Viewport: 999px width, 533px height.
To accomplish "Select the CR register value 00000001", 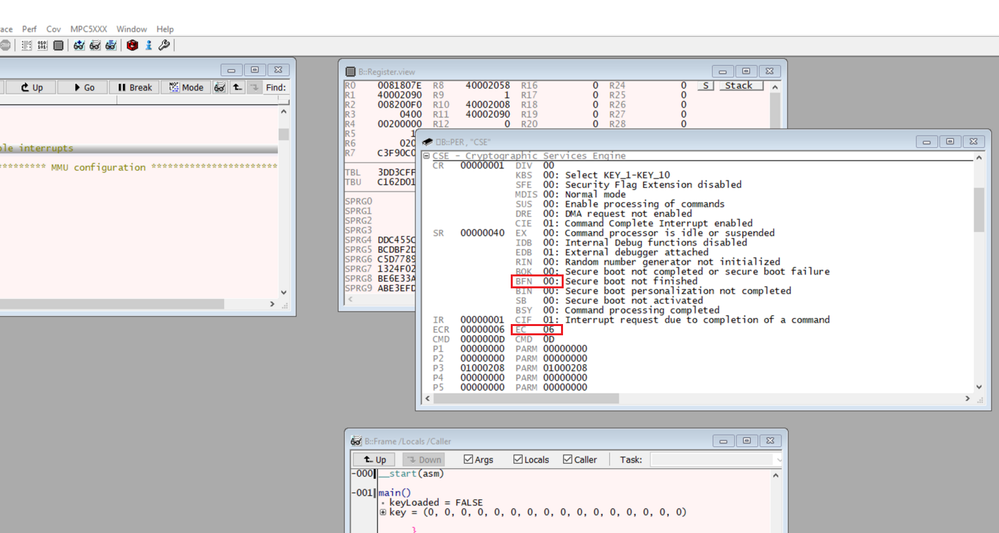I will (x=482, y=166).
